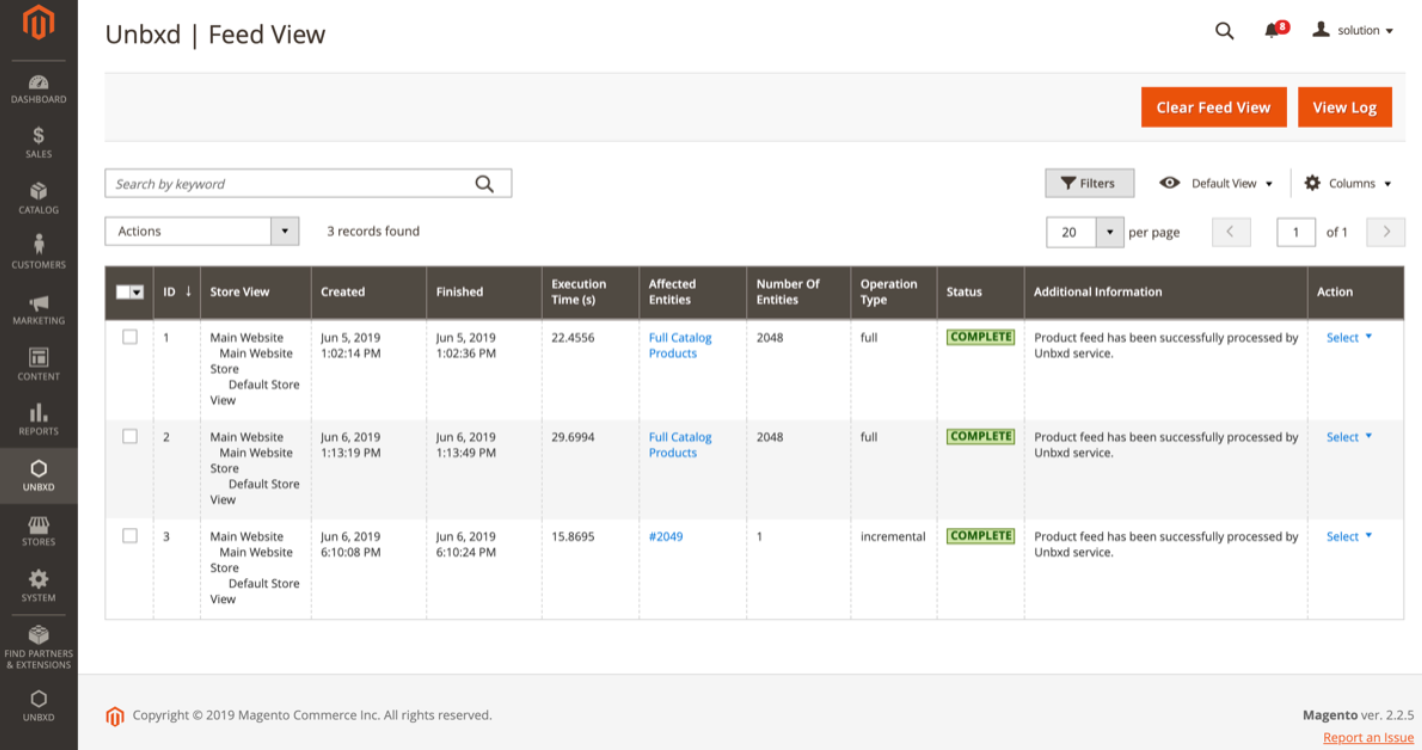Viewport: 1422px width, 750px height.
Task: Open Select action for row 2
Action: click(x=1349, y=437)
